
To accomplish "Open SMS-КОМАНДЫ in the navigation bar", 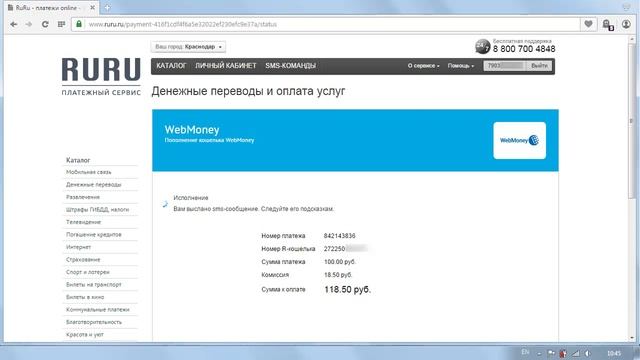I will [291, 66].
